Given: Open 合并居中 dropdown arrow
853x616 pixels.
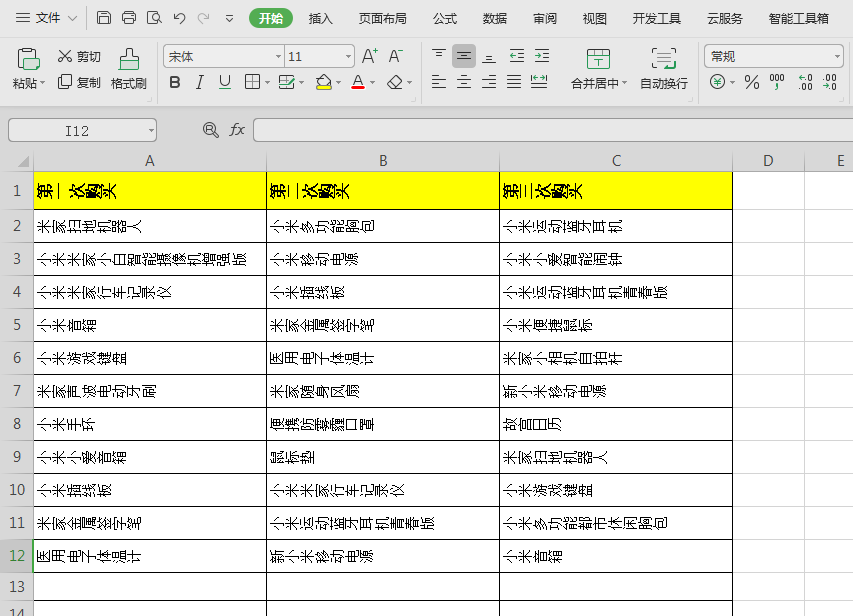Looking at the screenshot, I should pos(625,83).
